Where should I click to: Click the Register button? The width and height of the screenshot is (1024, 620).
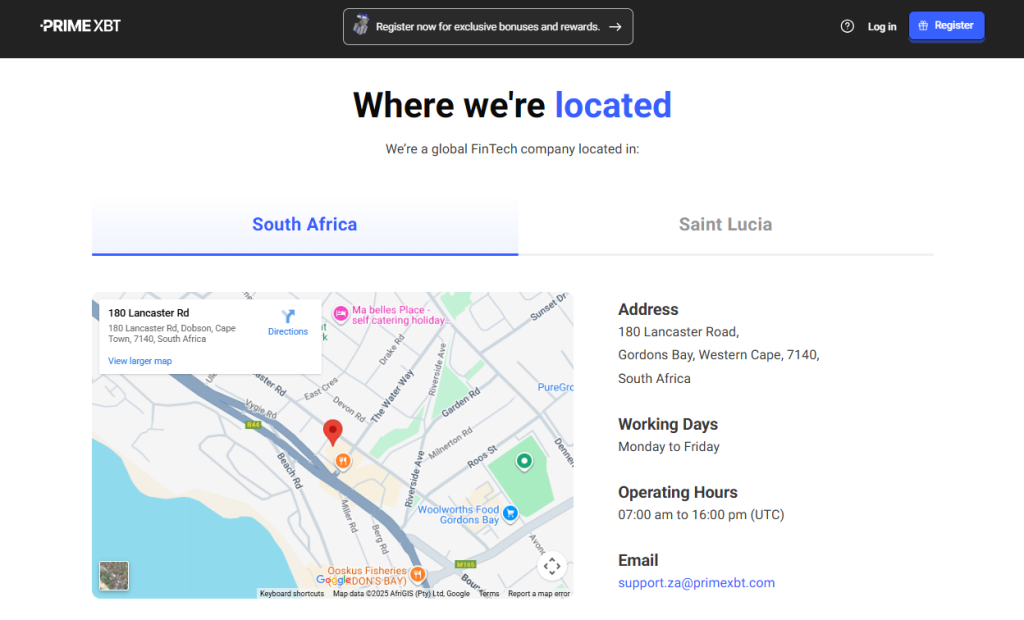(x=946, y=26)
